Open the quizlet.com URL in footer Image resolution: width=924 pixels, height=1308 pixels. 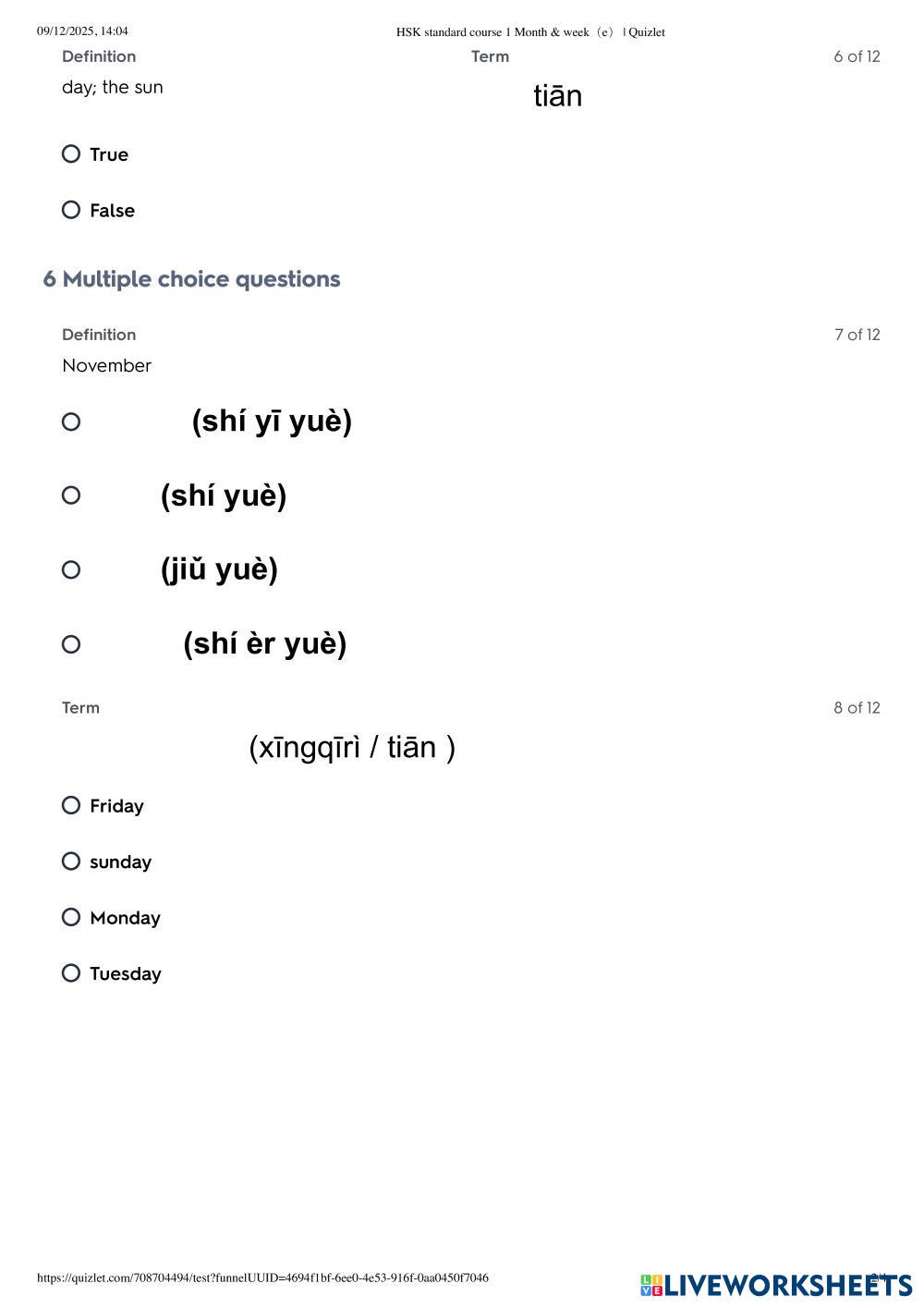262,1277
